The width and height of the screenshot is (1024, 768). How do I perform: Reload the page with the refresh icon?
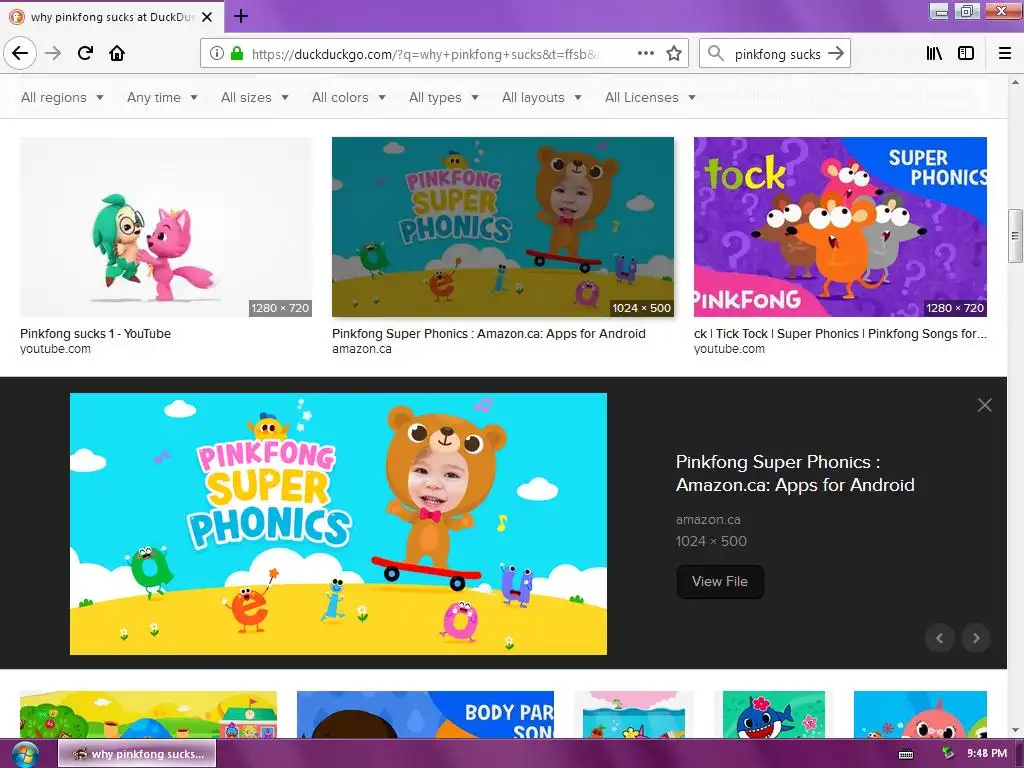pos(85,53)
